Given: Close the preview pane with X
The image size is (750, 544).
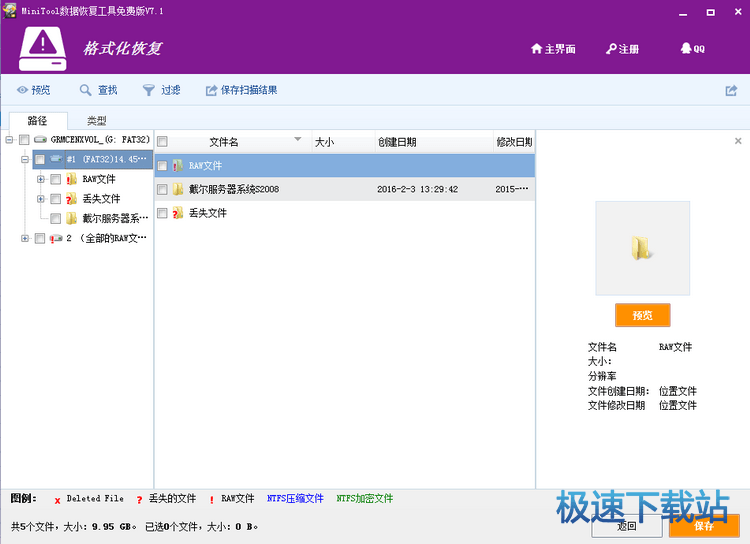Looking at the screenshot, I should coord(738,141).
